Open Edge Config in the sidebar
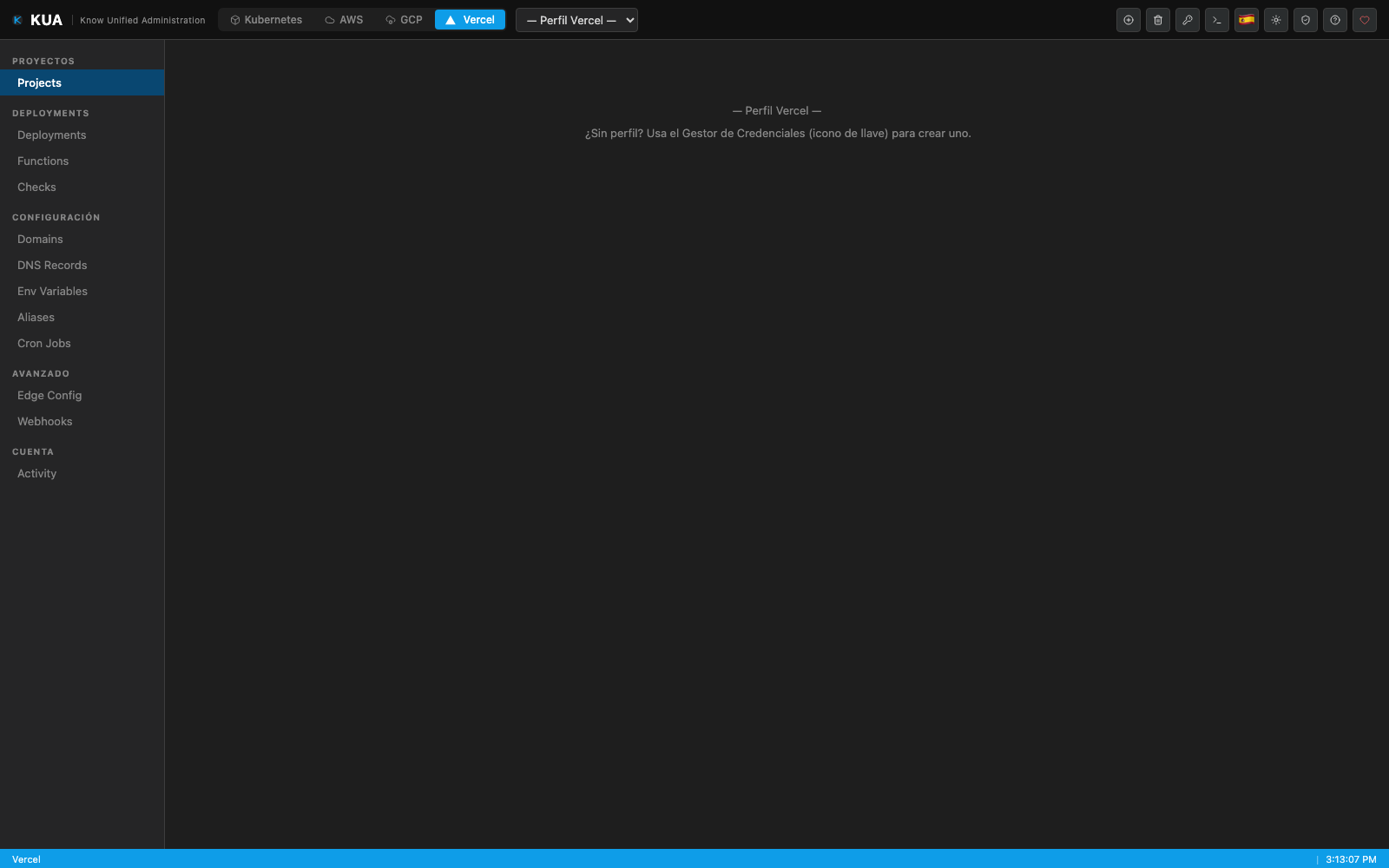The height and width of the screenshot is (868, 1389). (82, 395)
